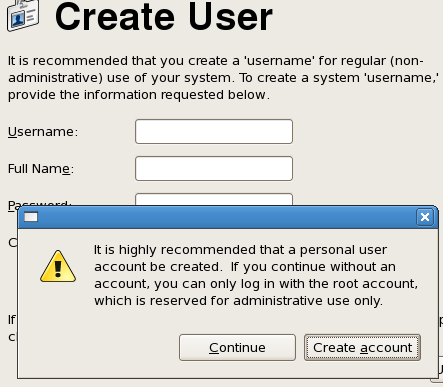Choose Create account in the dialog

click(362, 347)
